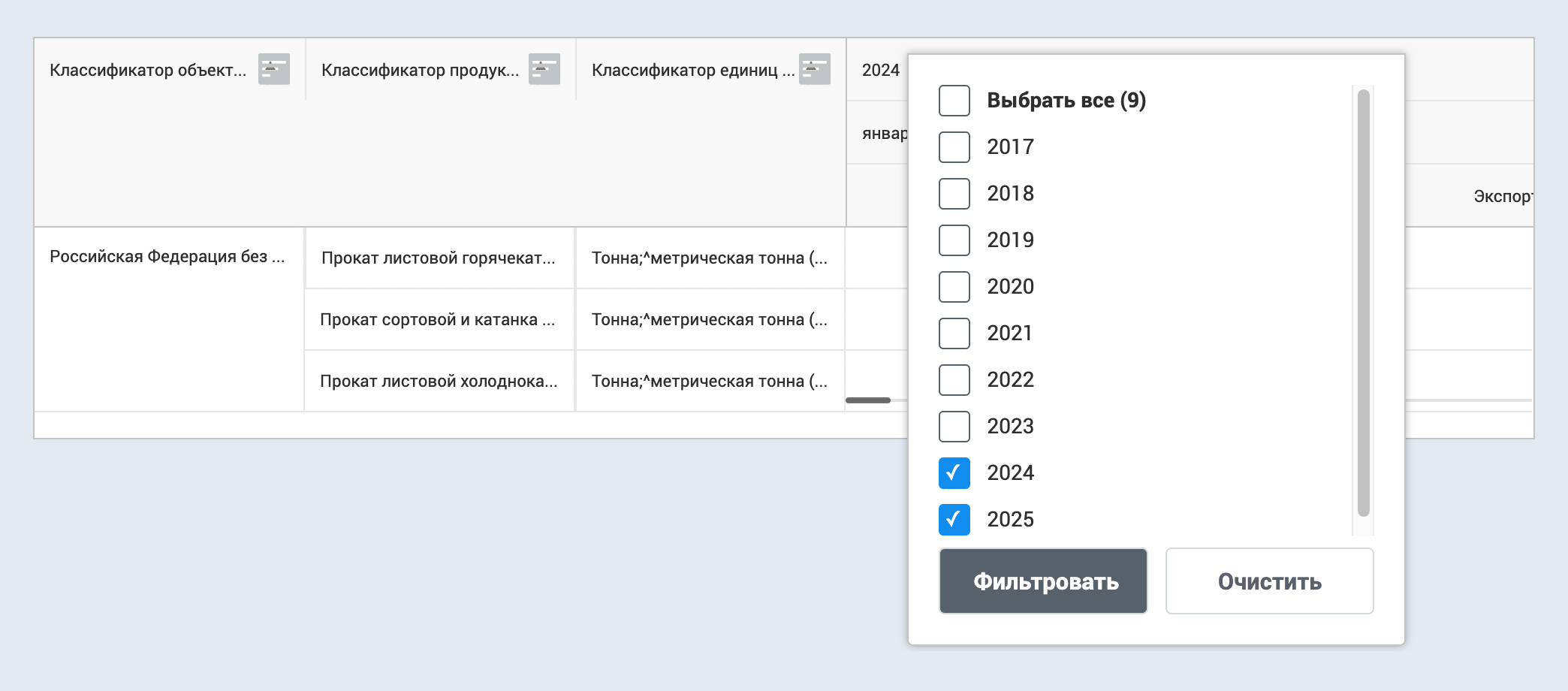Screen dimensions: 1568x691
Task: Click the filter list vertical scrollbar
Action: pyautogui.click(x=1364, y=300)
